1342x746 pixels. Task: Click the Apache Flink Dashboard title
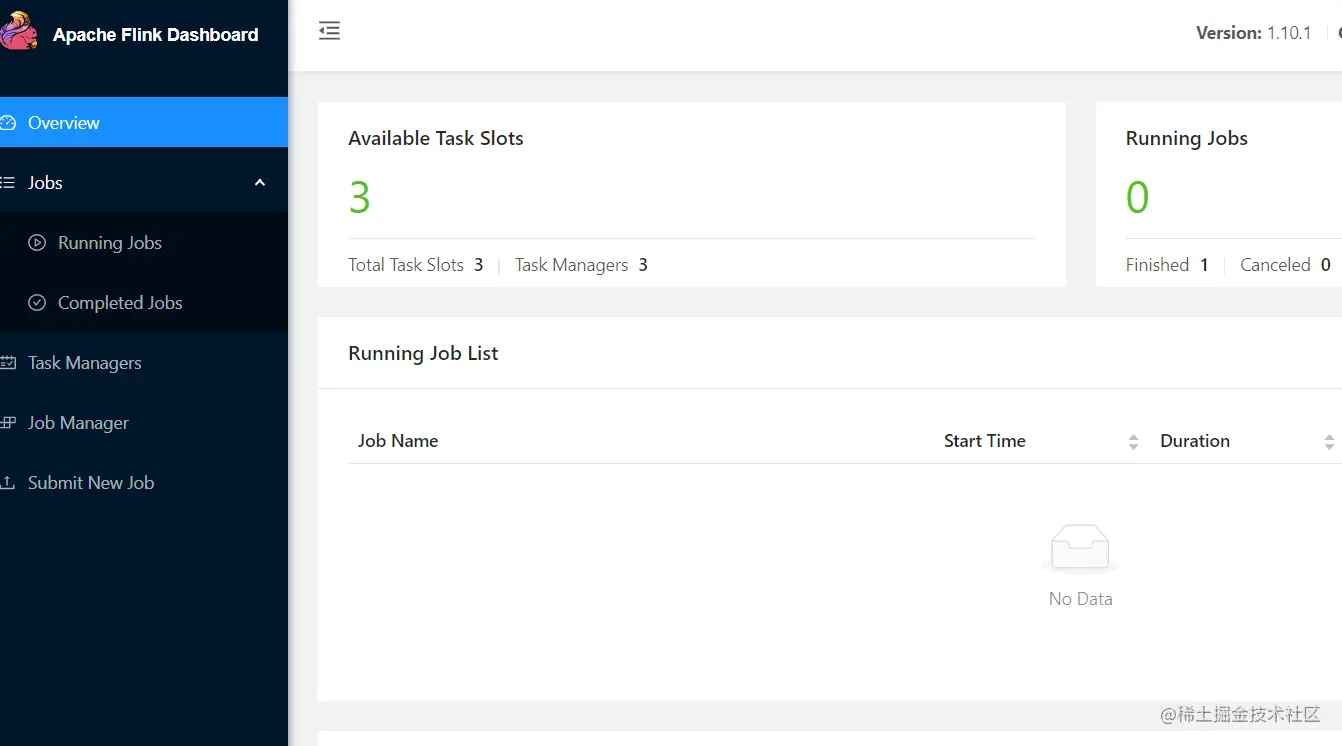coord(155,35)
